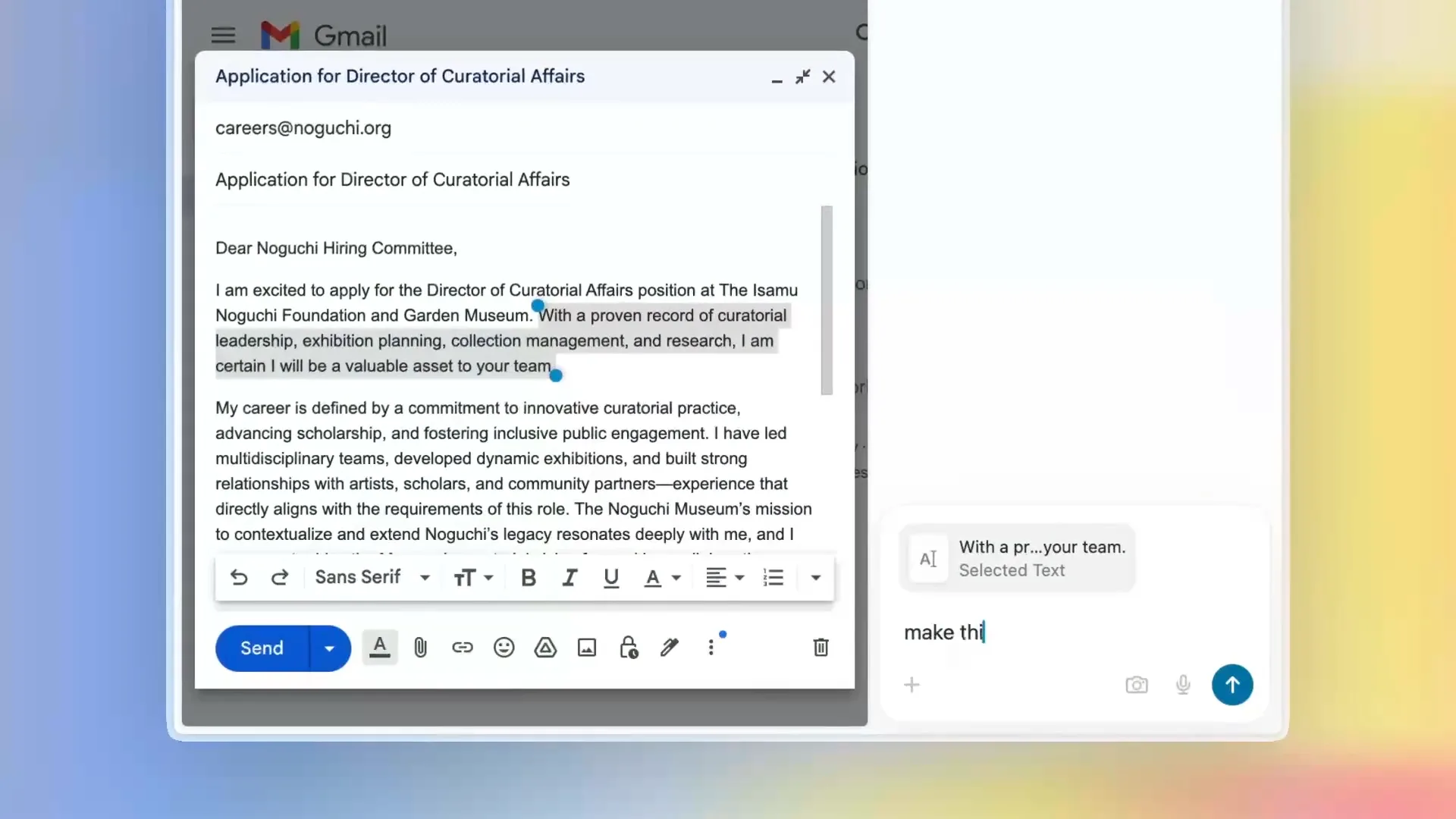1456x819 pixels.
Task: Toggle the formatting options button
Action: tap(380, 648)
